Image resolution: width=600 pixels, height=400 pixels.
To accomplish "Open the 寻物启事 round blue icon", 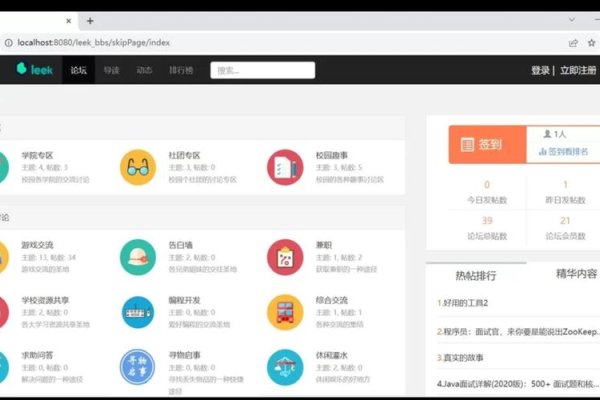I will pyautogui.click(x=137, y=367).
